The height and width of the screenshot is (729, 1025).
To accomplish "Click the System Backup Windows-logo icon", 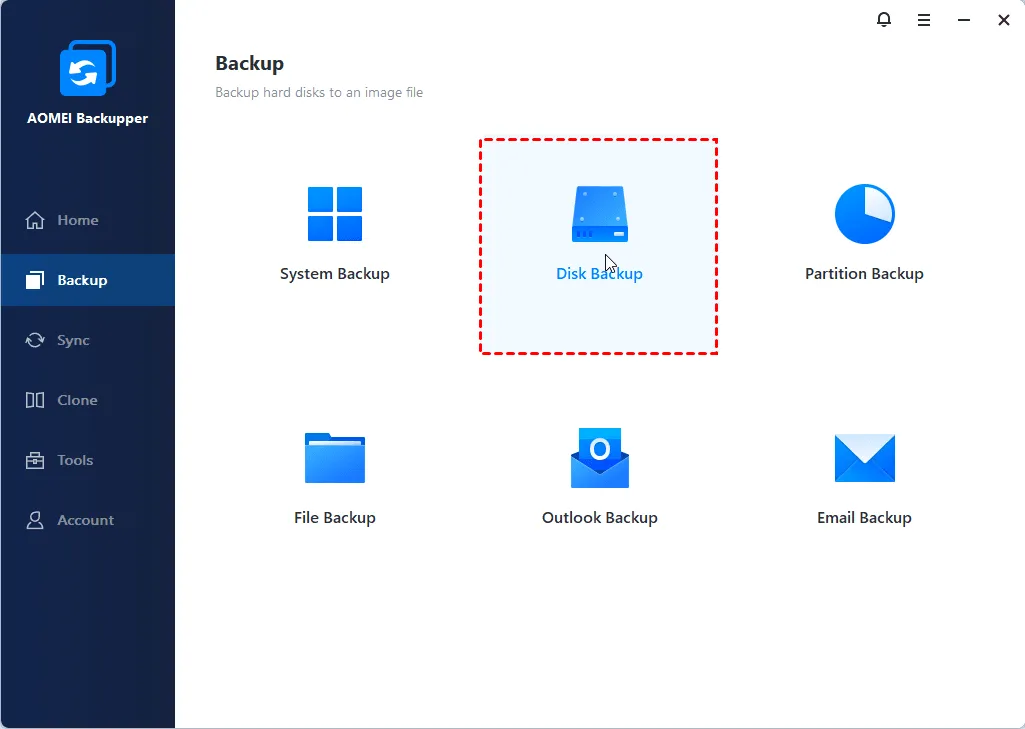I will click(335, 214).
